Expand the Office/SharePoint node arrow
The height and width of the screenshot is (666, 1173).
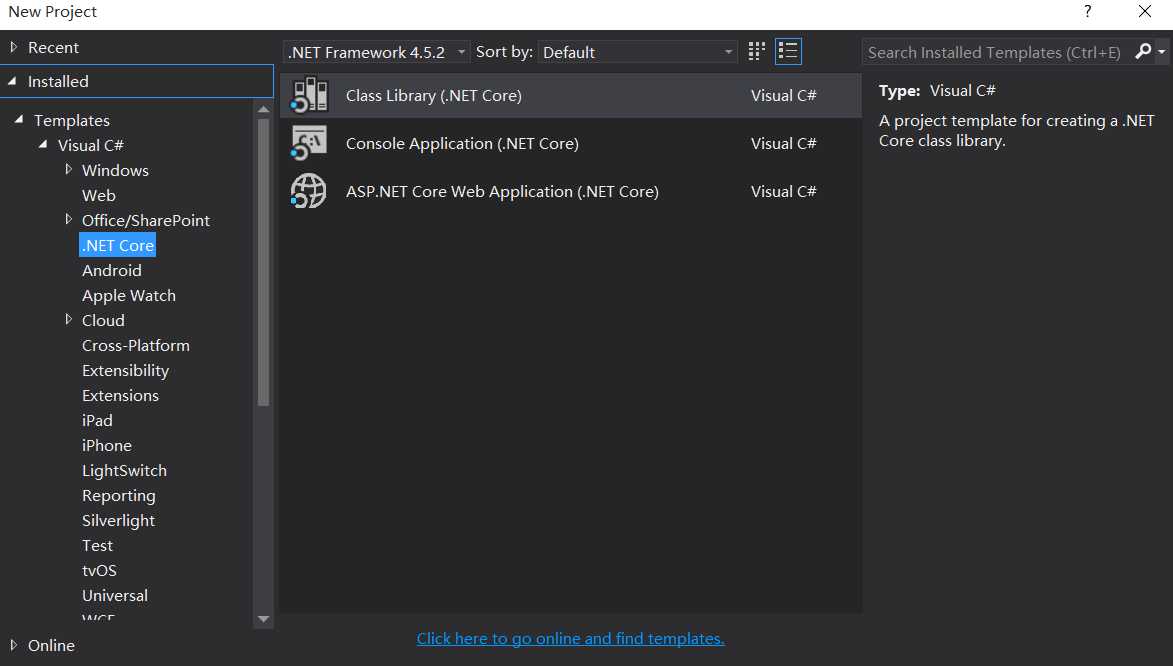(x=68, y=219)
